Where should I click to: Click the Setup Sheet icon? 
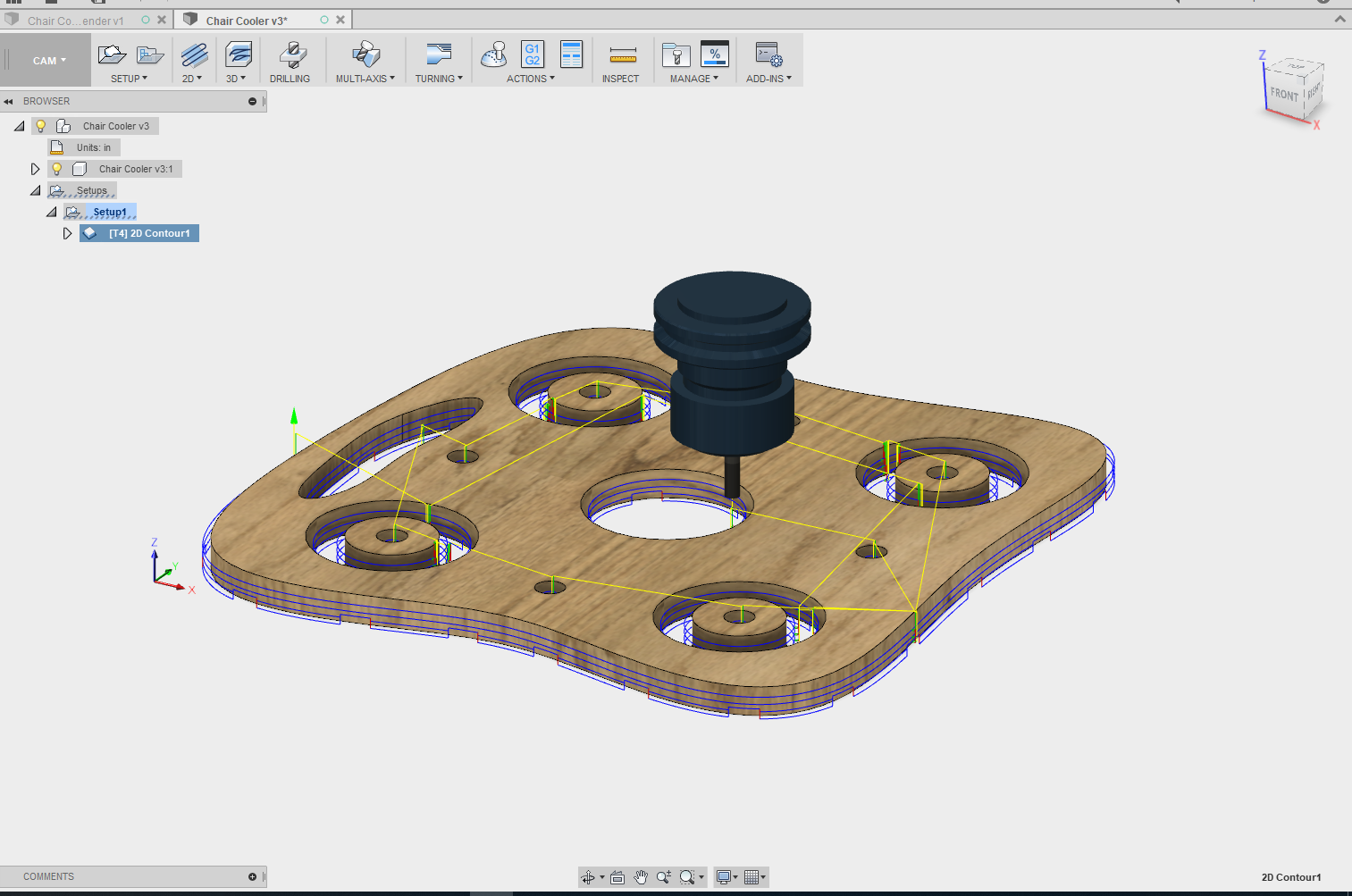pyautogui.click(x=571, y=55)
